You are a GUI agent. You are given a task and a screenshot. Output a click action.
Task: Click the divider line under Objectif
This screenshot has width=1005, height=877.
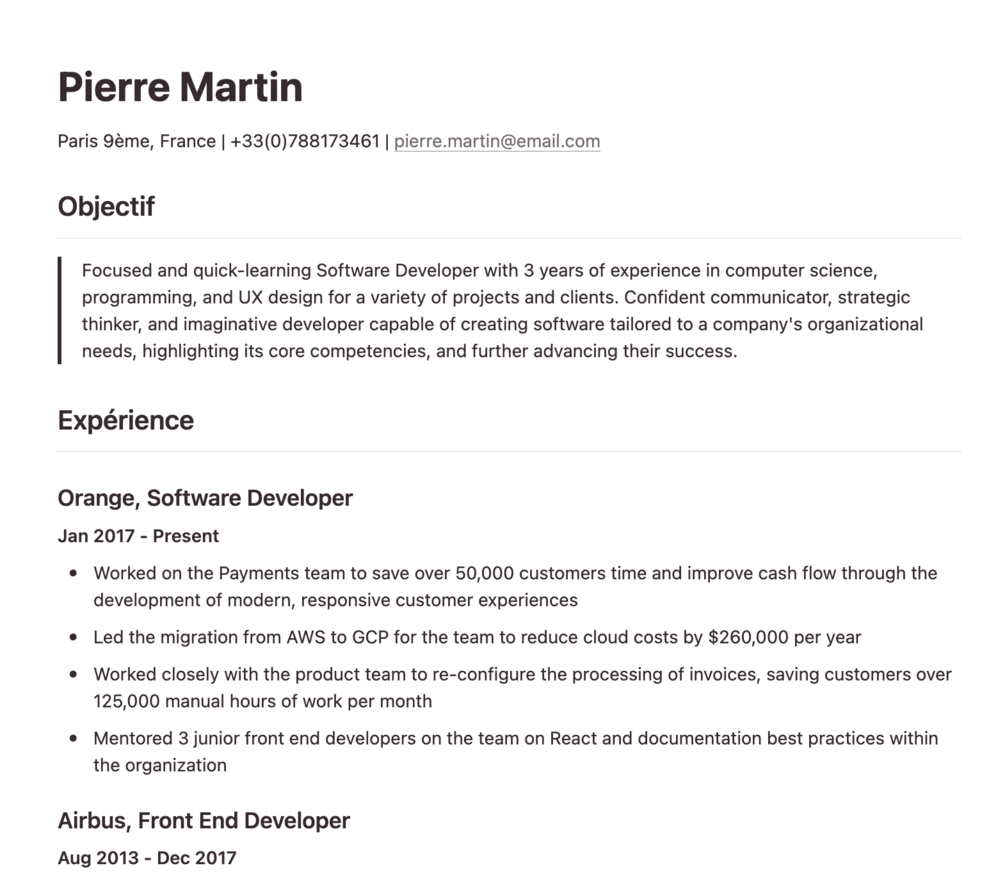click(508, 238)
